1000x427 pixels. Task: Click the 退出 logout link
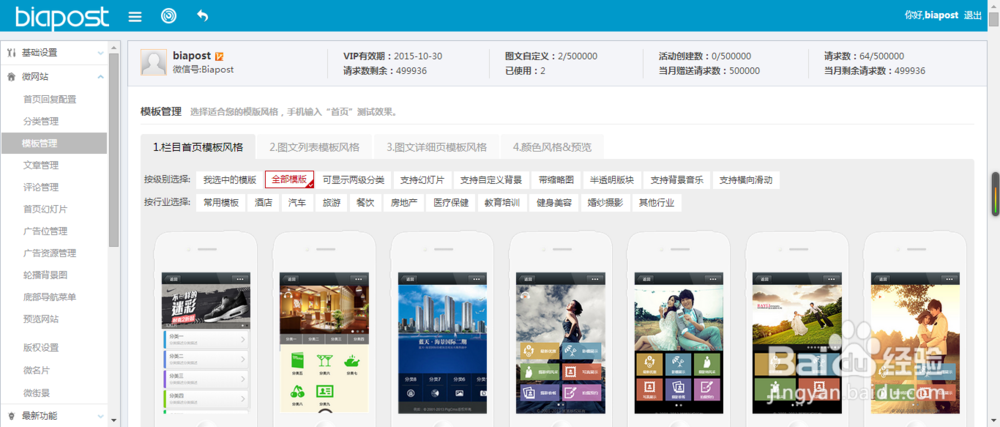[973, 15]
